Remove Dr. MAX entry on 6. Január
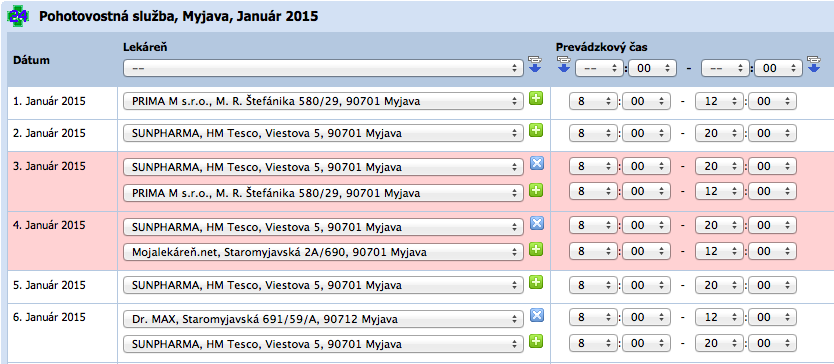 [536, 316]
